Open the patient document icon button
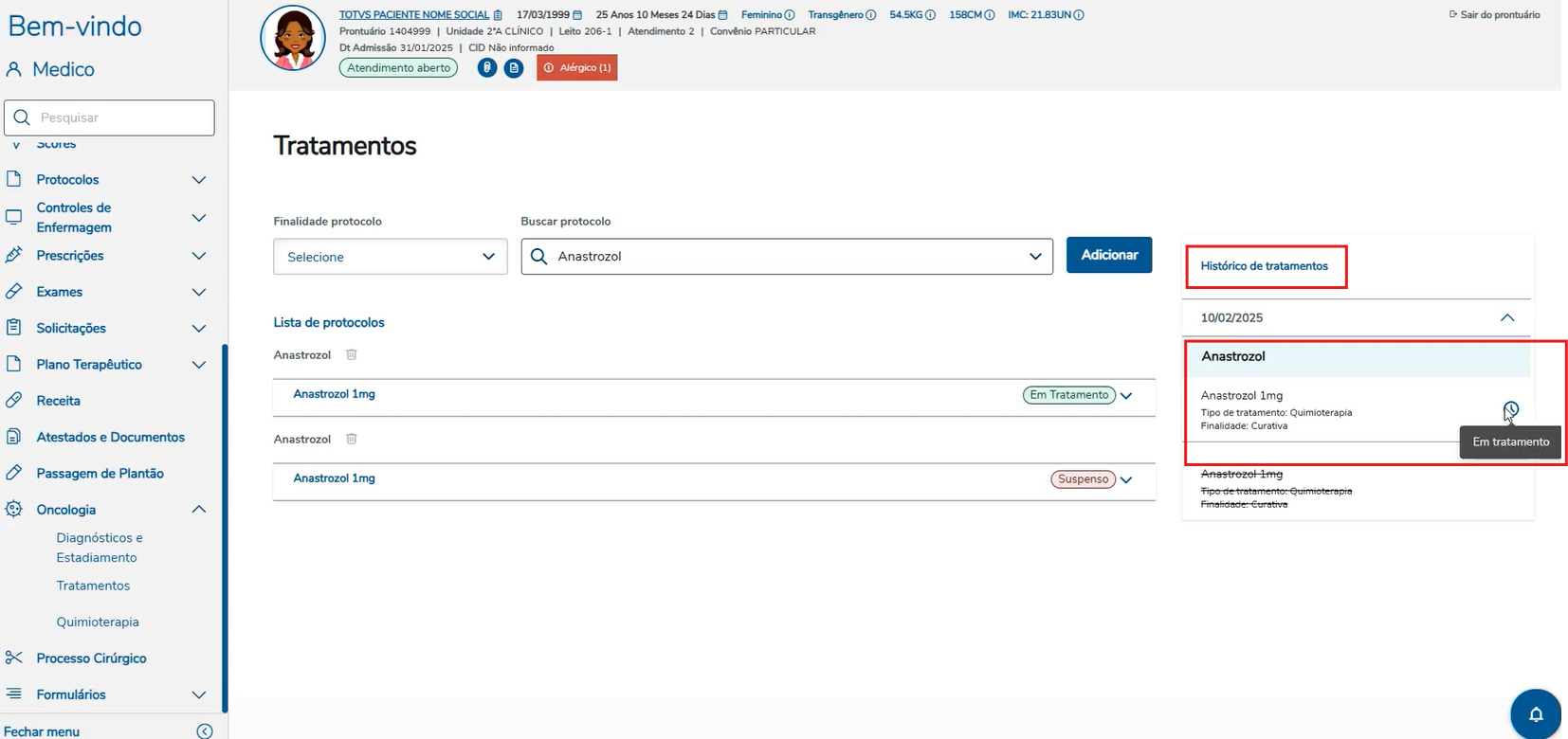 coord(514,68)
